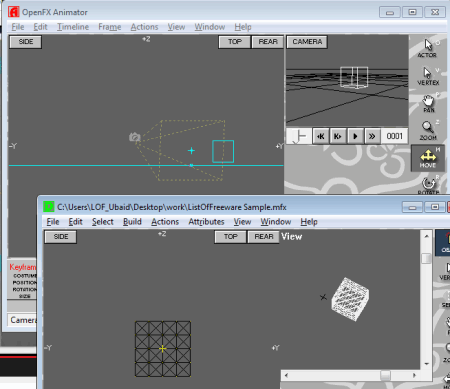The height and width of the screenshot is (389, 450).
Task: Open the Attributes menu in Designer
Action: pos(206,222)
